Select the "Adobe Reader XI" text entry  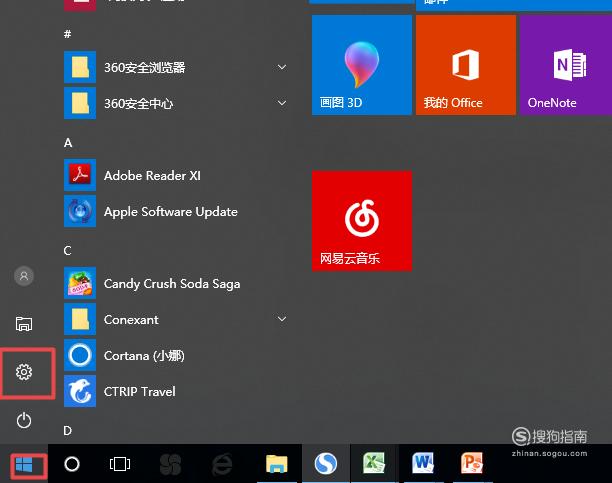152,176
